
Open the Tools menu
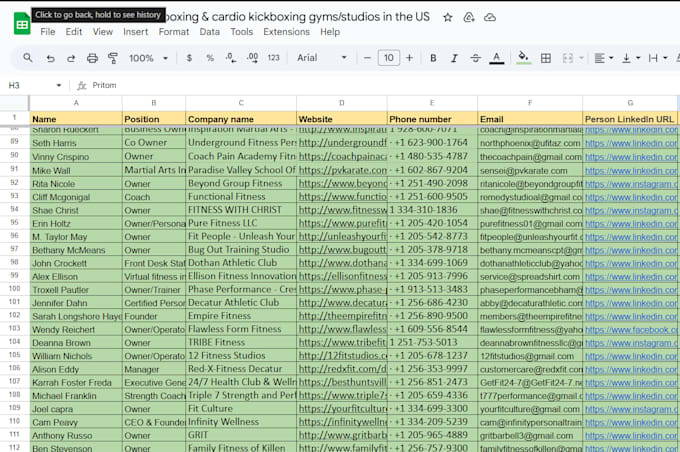point(242,32)
